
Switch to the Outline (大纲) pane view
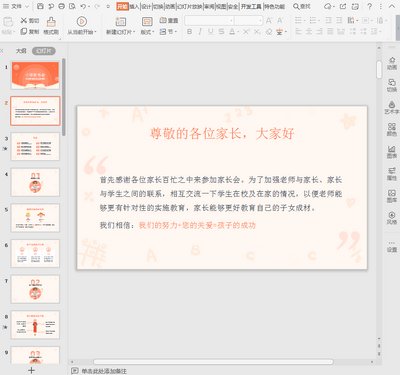[21, 51]
